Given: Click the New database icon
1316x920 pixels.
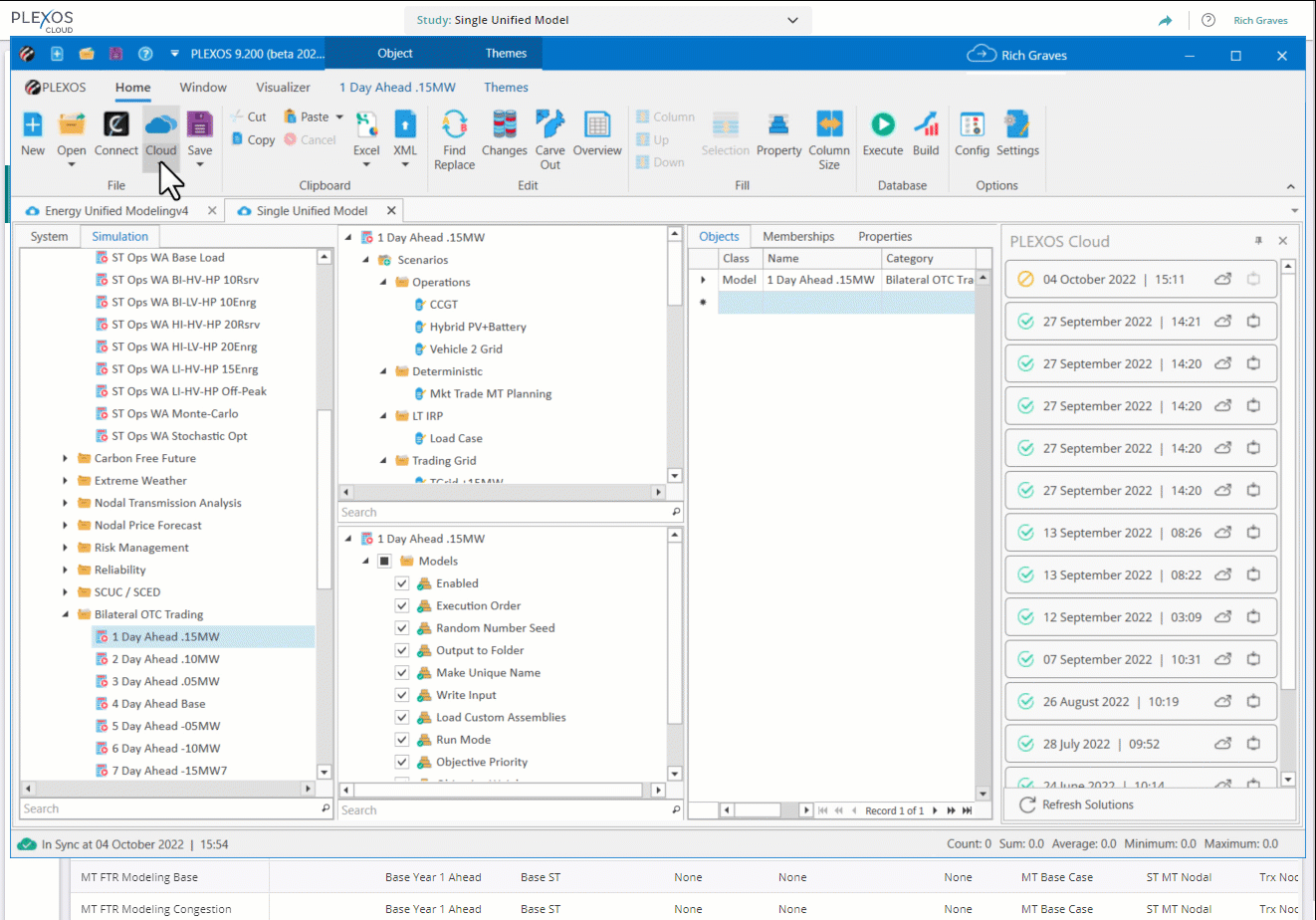Looking at the screenshot, I should (33, 124).
